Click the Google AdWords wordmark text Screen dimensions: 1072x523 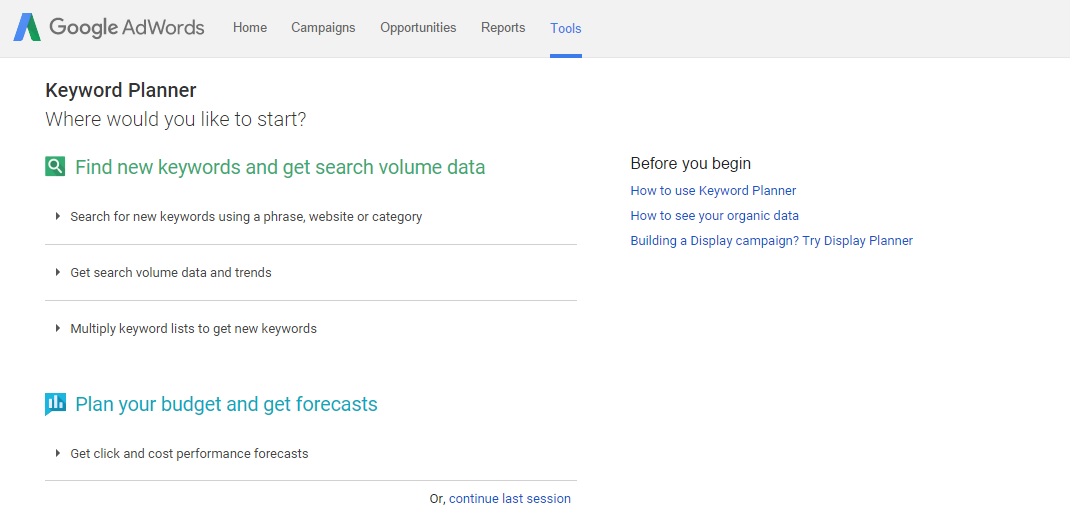click(127, 28)
